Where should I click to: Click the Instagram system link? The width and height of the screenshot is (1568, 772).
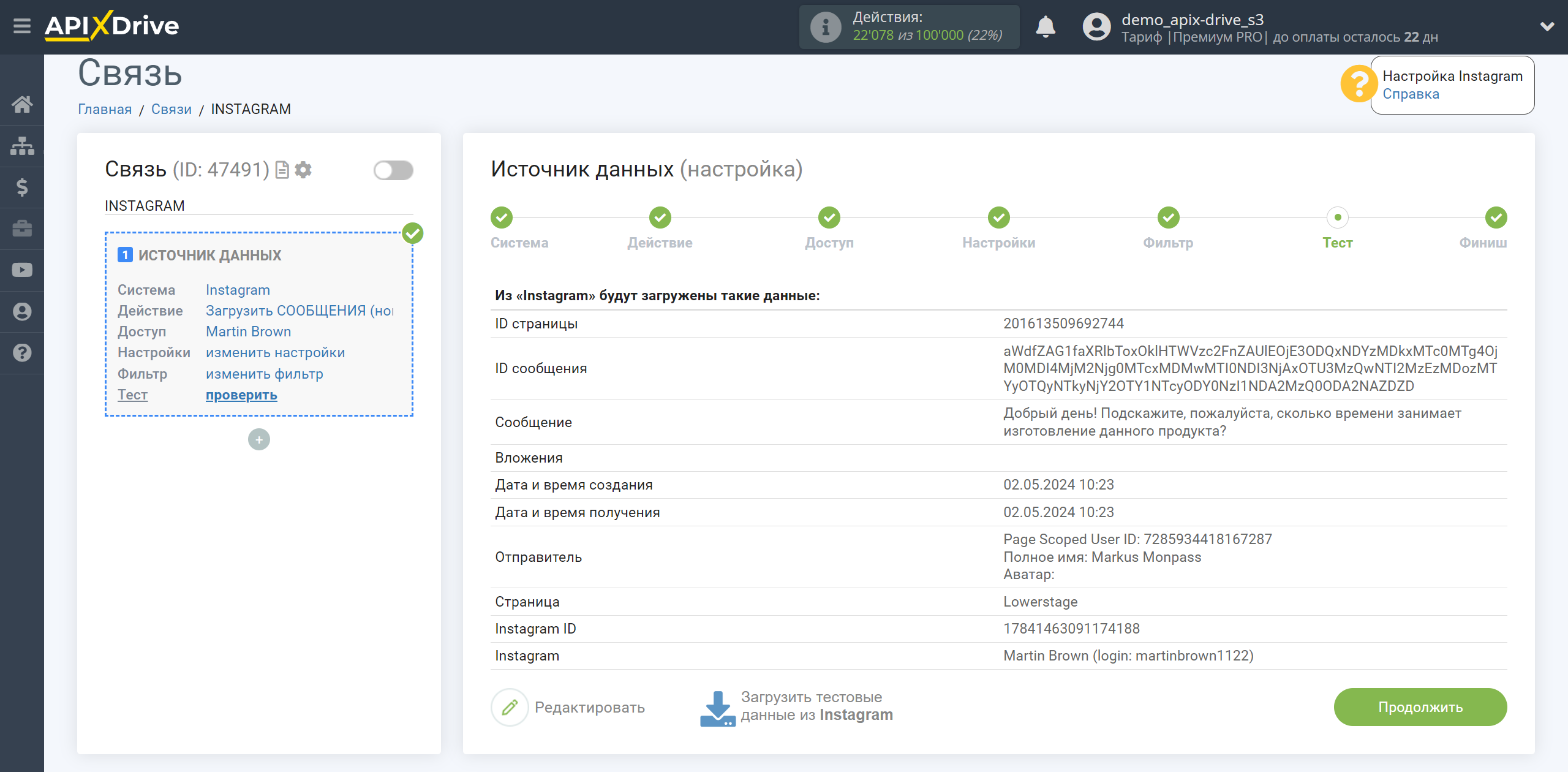(238, 290)
